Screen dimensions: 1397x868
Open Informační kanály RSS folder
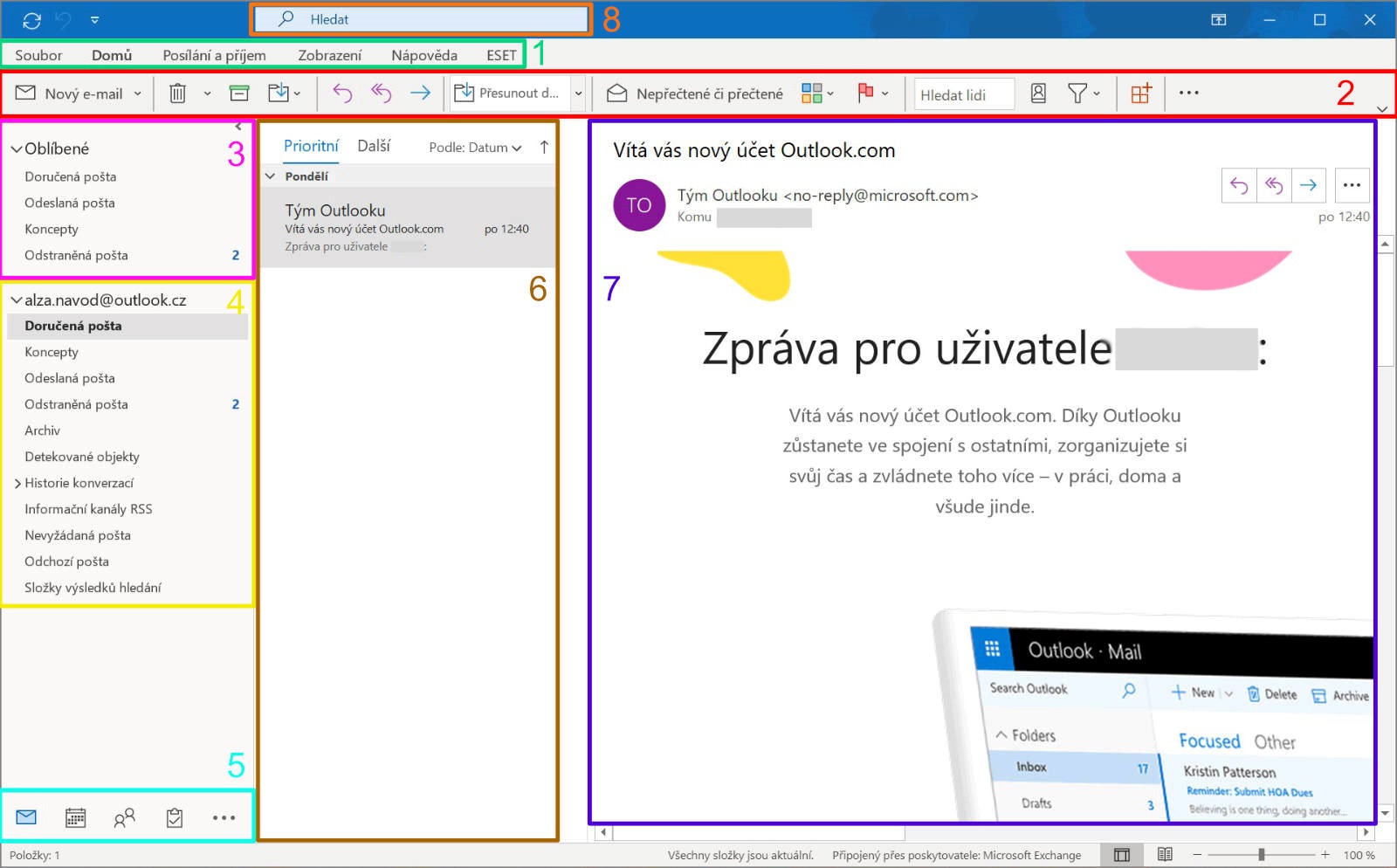(x=88, y=509)
